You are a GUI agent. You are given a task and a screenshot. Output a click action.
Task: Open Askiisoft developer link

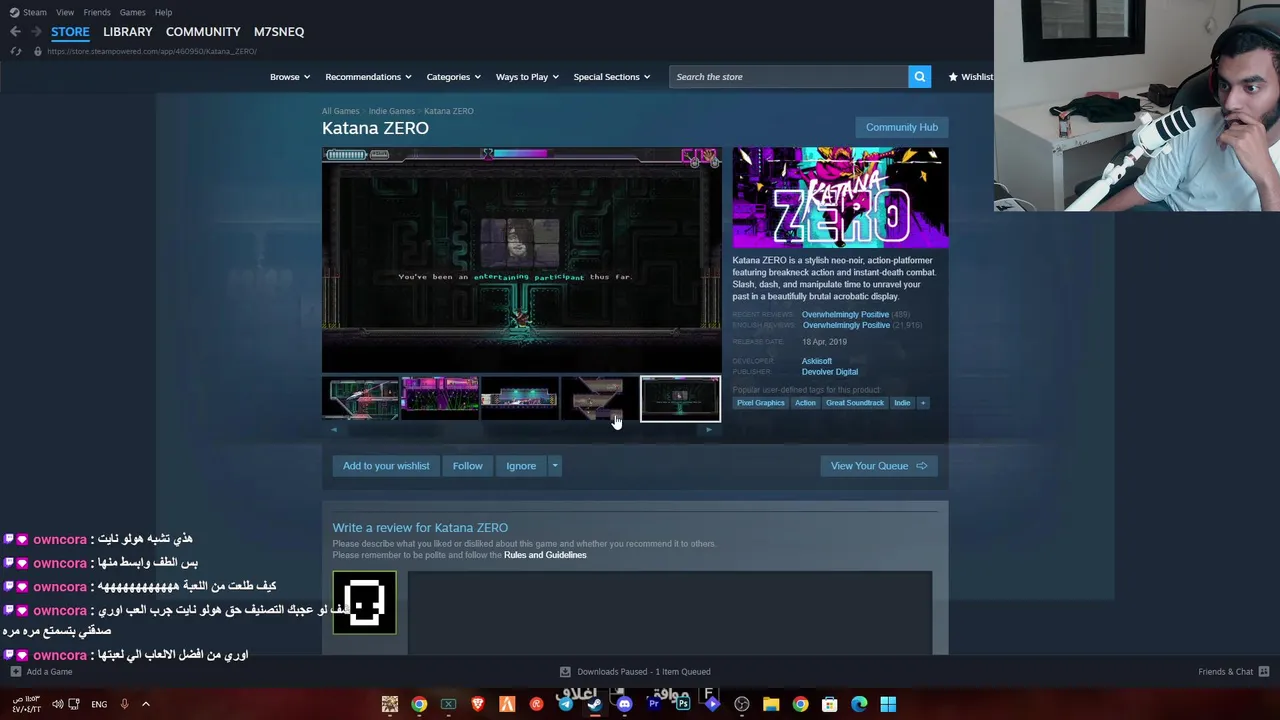tap(816, 361)
